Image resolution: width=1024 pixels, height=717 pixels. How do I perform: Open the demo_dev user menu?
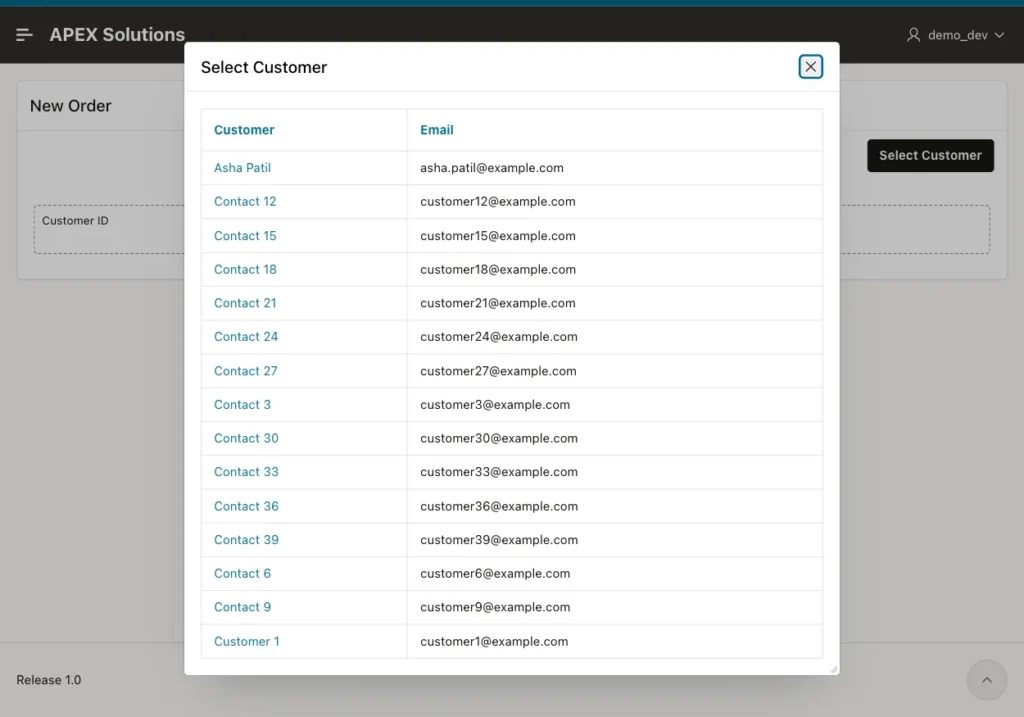point(955,35)
